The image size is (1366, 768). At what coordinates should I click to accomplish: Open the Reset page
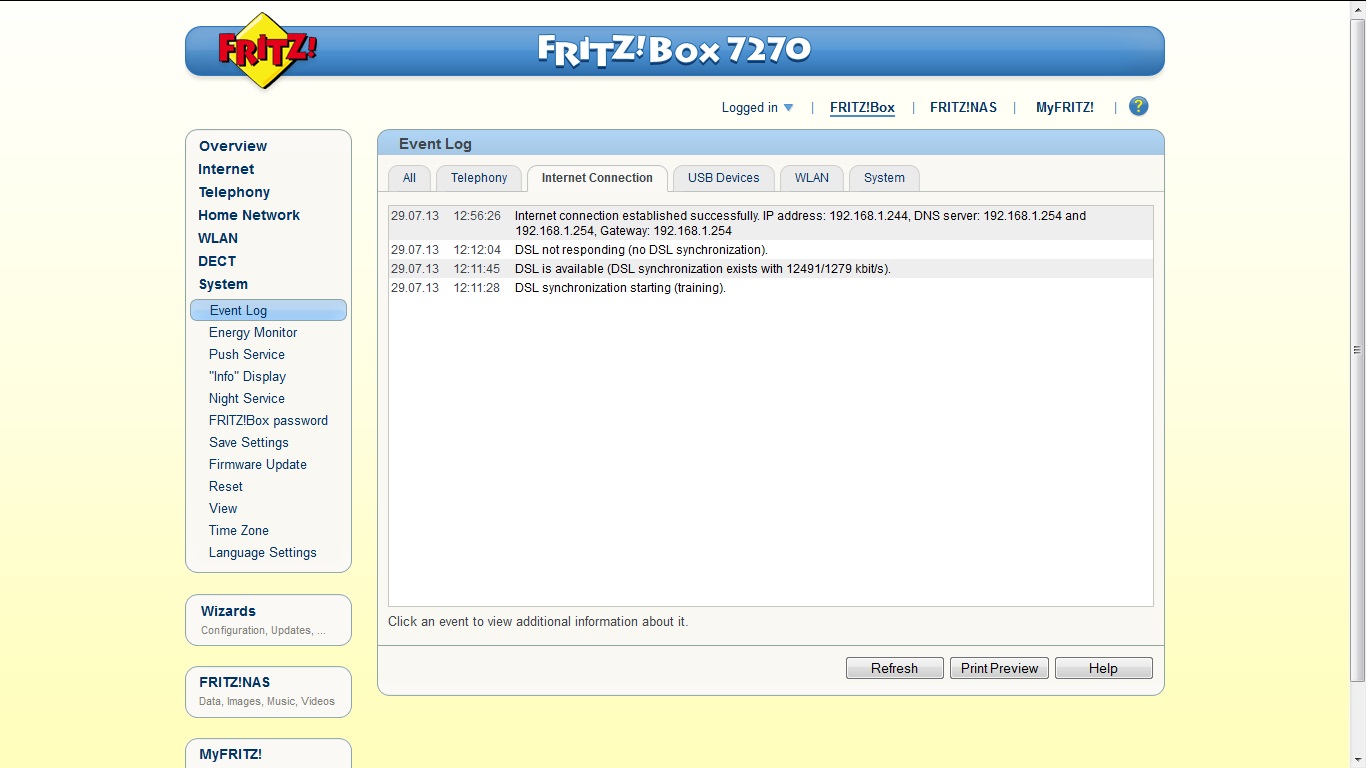(226, 486)
